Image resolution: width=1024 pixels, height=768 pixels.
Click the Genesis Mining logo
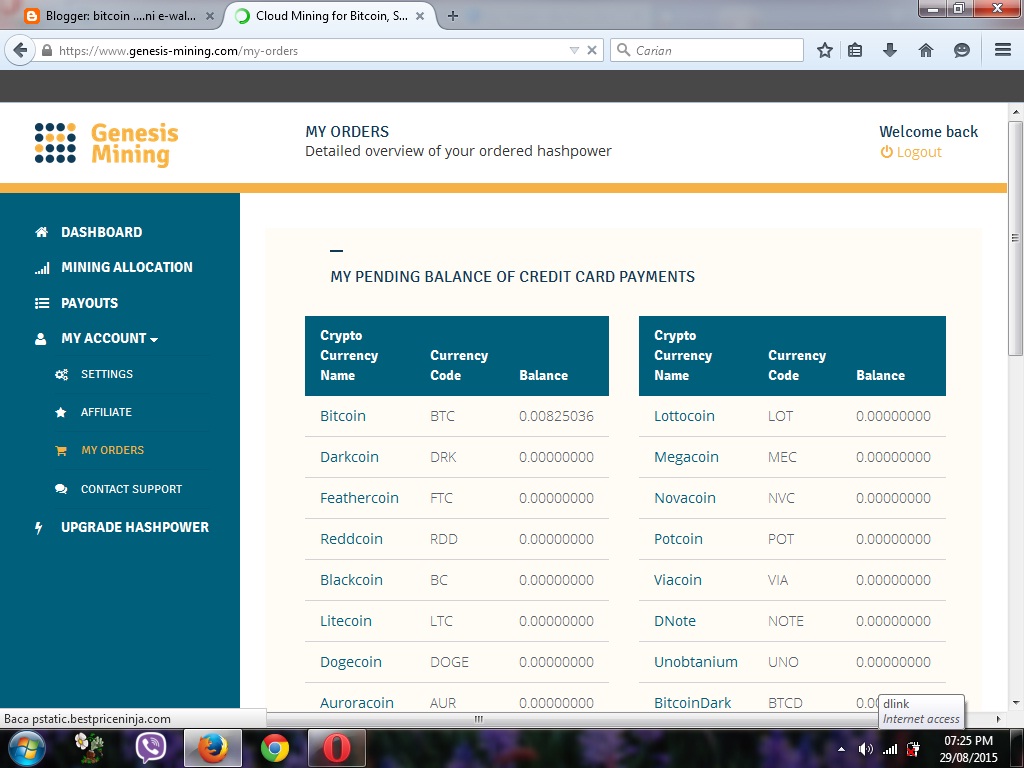click(106, 144)
